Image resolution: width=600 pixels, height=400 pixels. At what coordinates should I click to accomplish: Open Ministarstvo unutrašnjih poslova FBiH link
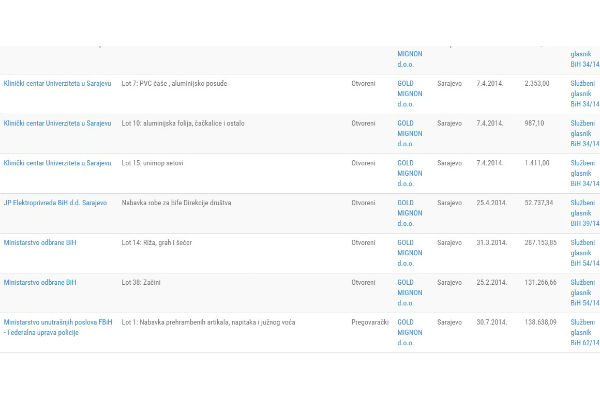pos(57,323)
